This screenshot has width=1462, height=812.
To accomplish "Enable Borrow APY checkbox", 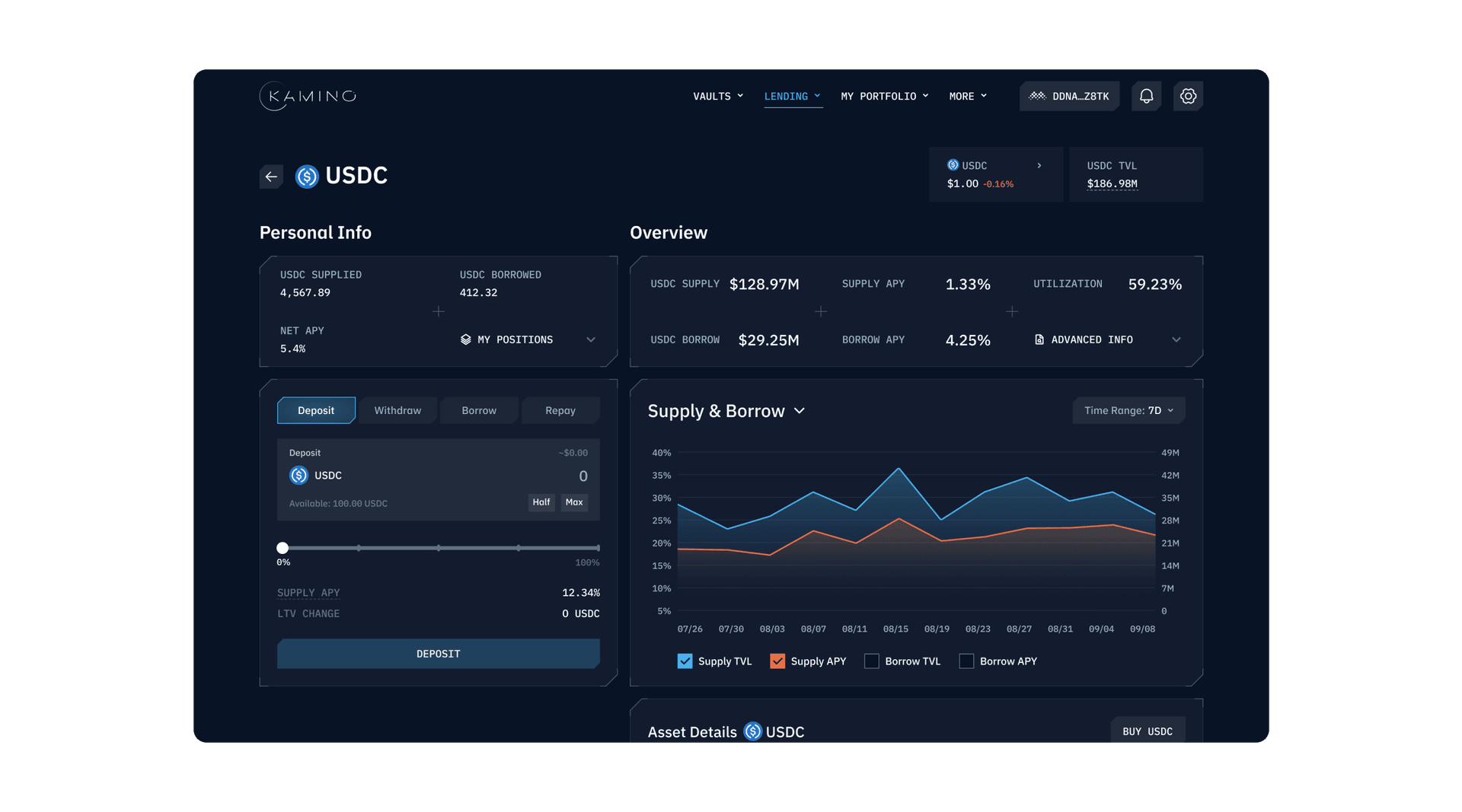I will 966,661.
